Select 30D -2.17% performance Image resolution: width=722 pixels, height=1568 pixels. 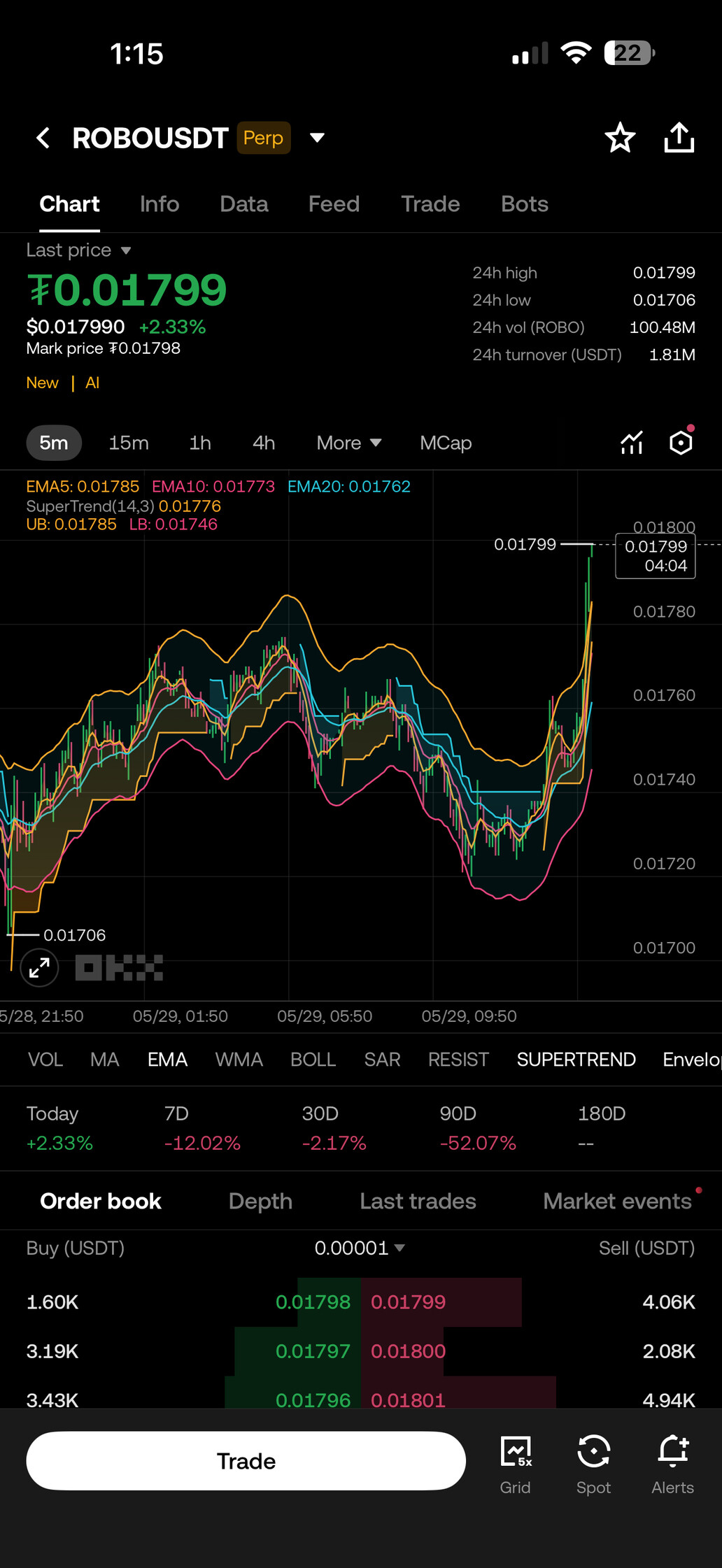point(334,1128)
